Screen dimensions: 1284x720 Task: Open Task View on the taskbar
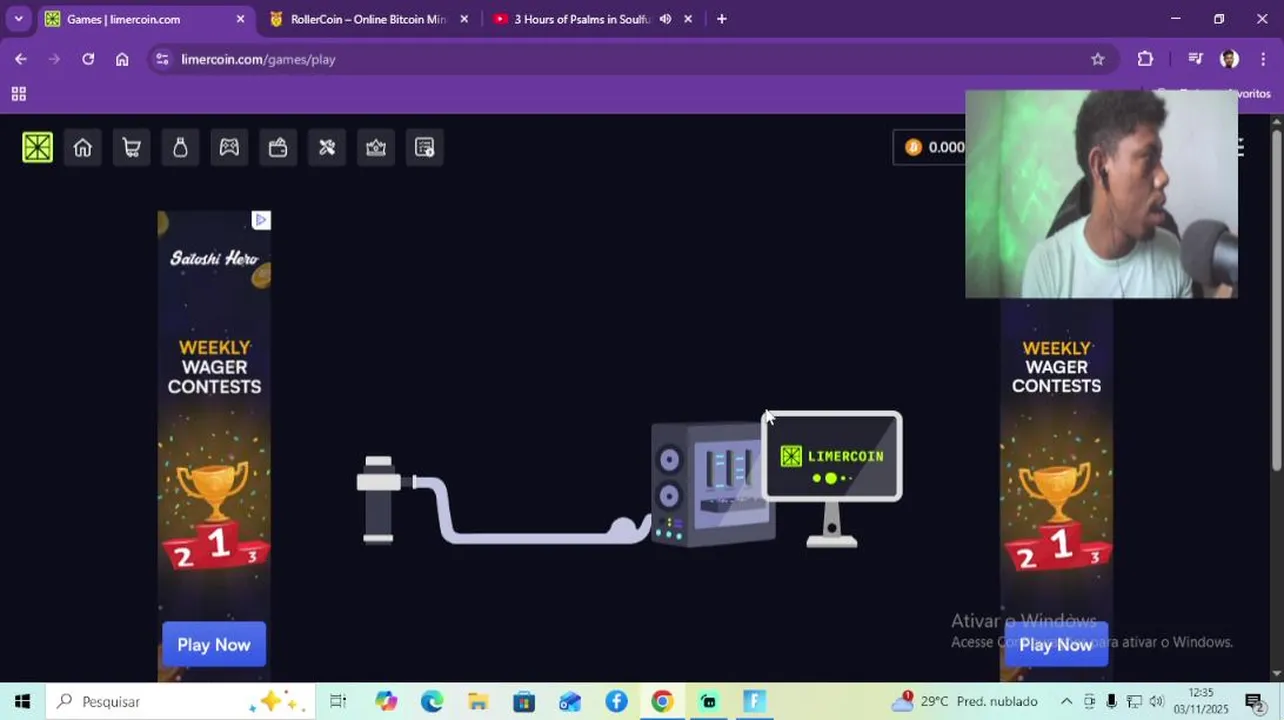[338, 701]
